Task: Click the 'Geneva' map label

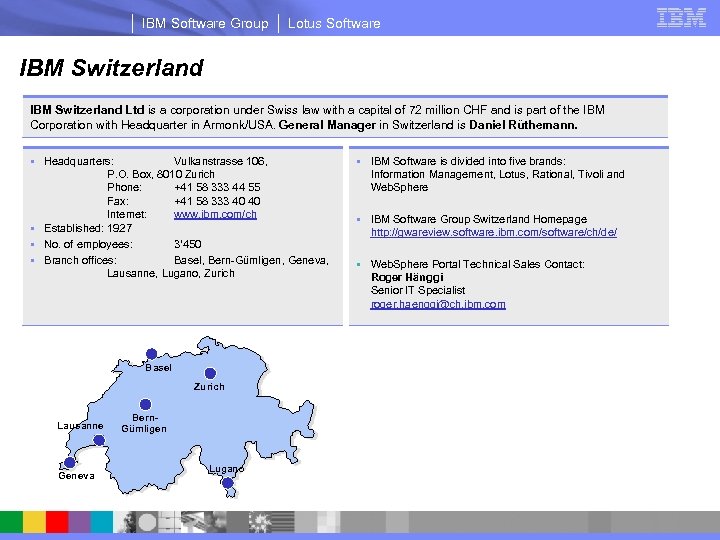Action: 77,476
